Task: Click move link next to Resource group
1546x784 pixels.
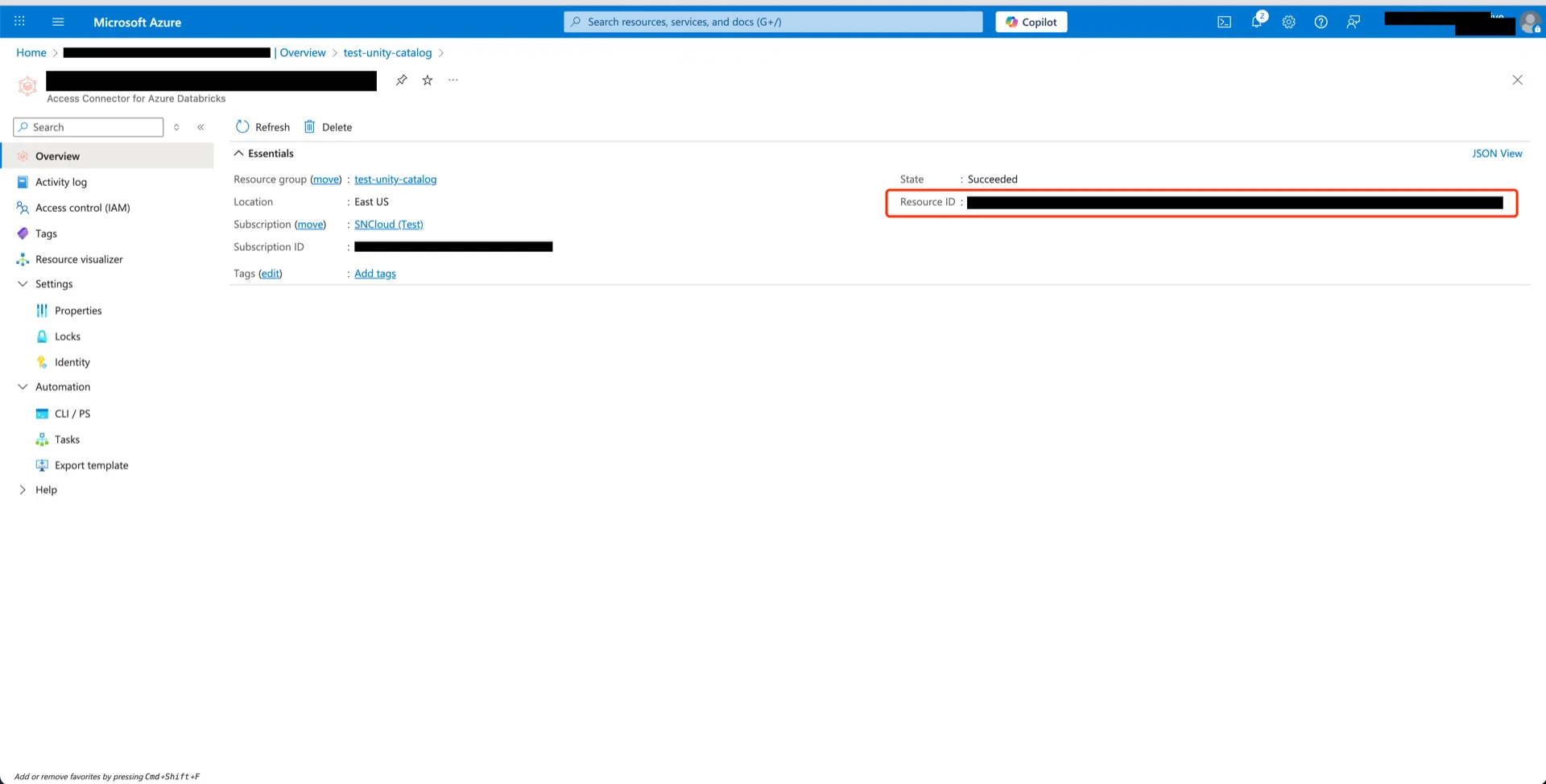Action: 326,179
